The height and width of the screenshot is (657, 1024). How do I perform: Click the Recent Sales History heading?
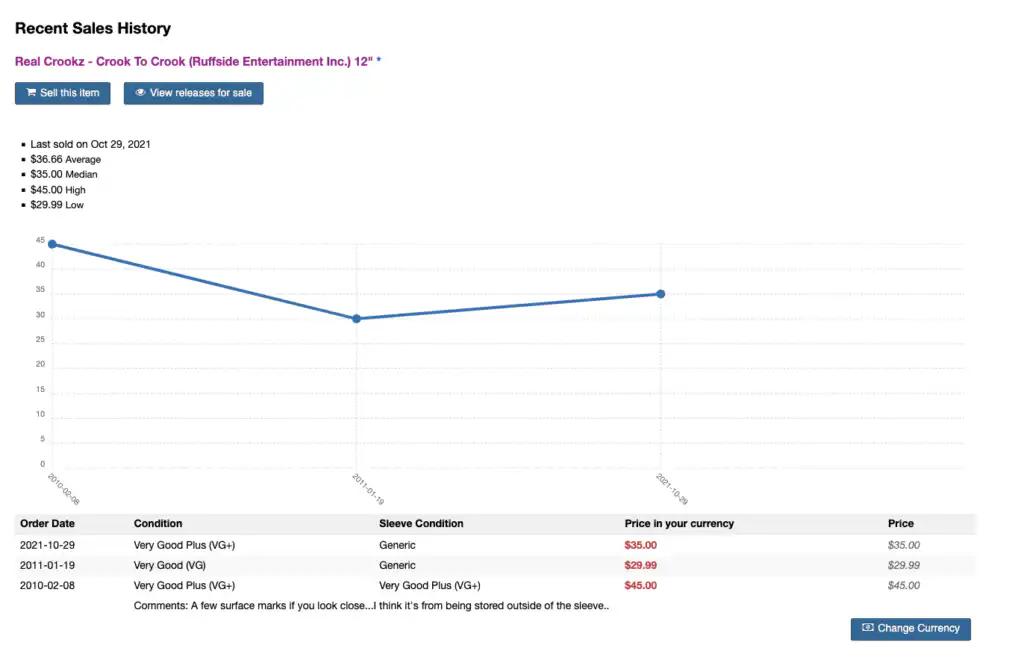click(x=92, y=28)
